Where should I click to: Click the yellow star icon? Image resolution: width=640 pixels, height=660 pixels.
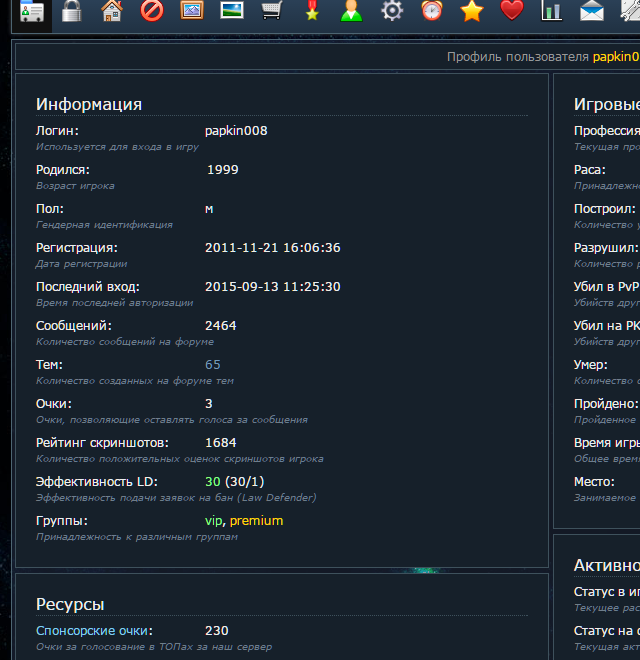(472, 11)
